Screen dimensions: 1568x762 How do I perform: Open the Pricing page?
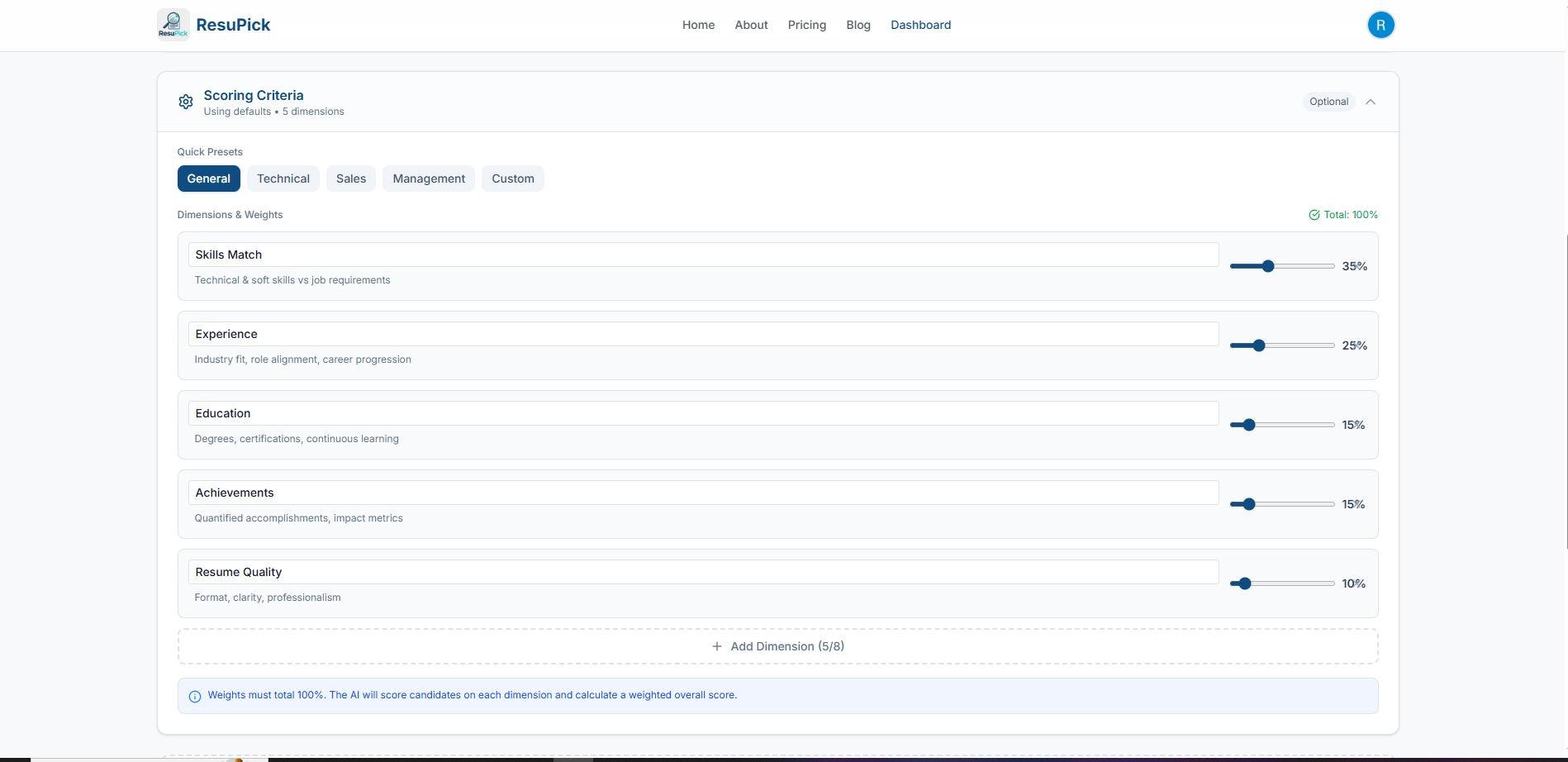coord(806,25)
